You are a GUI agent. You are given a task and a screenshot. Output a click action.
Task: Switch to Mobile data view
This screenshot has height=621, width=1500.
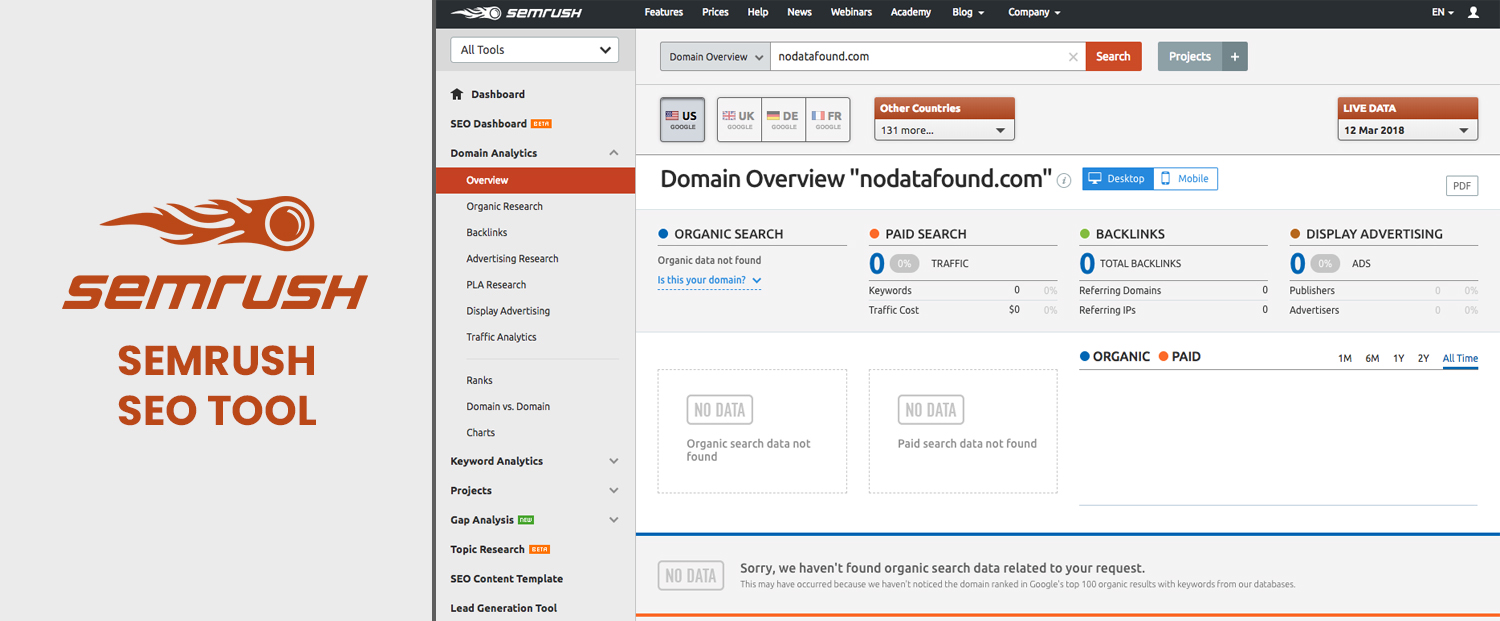pos(1186,179)
